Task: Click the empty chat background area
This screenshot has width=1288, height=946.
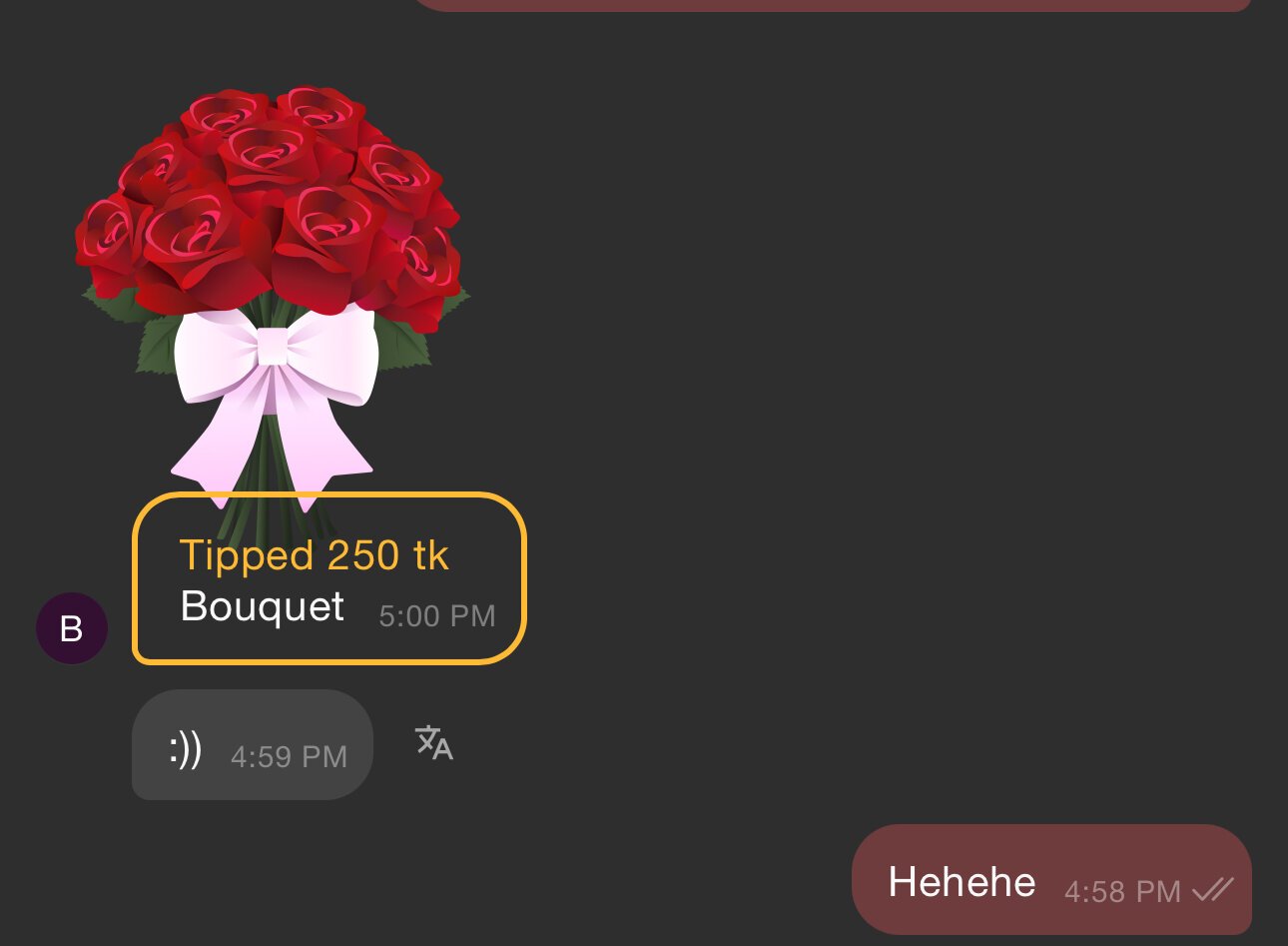Action: tap(849, 400)
